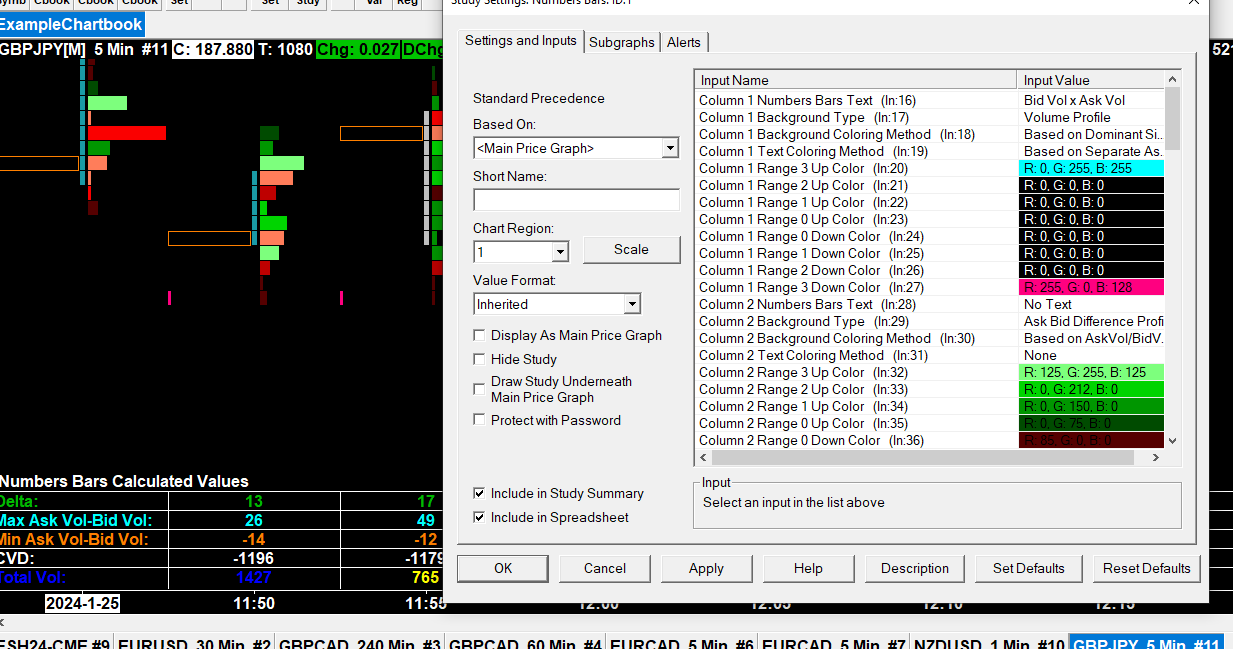Focus the Short Name text field
The height and width of the screenshot is (649, 1233).
[576, 200]
